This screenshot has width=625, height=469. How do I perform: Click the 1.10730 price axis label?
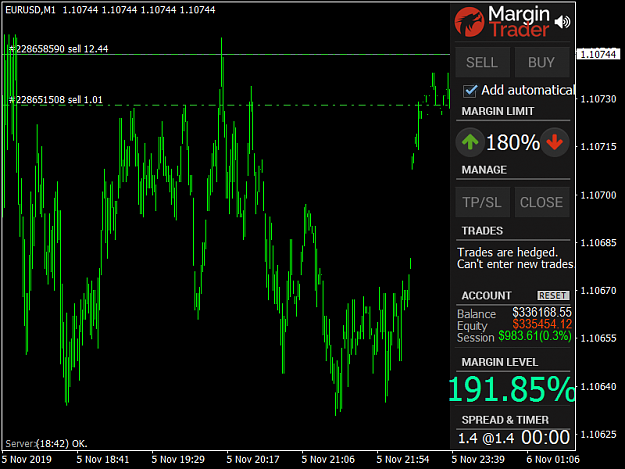click(x=598, y=99)
